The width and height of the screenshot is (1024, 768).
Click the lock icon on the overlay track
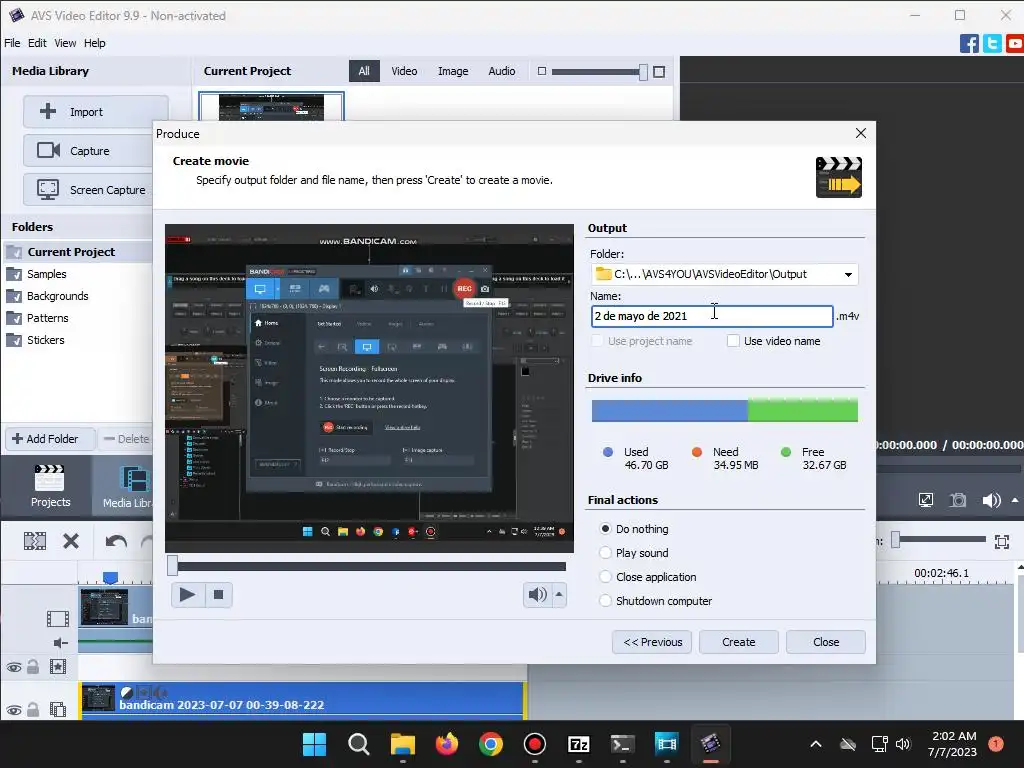[33, 709]
